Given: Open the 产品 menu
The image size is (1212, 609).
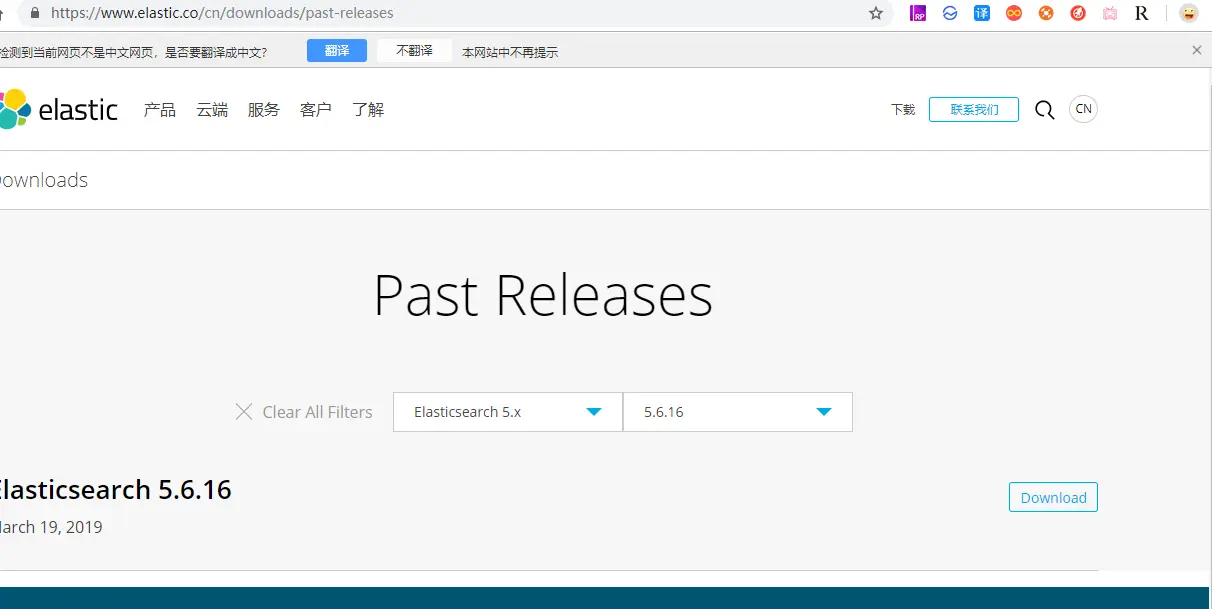Looking at the screenshot, I should point(160,110).
